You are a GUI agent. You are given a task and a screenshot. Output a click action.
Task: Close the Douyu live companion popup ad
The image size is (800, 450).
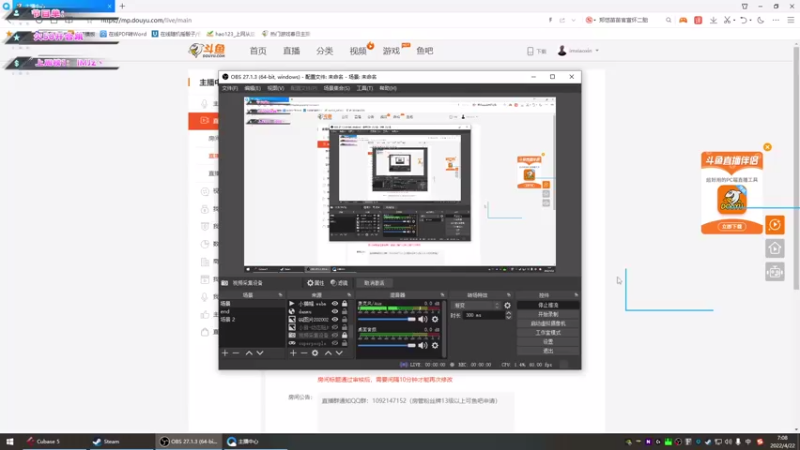(767, 147)
